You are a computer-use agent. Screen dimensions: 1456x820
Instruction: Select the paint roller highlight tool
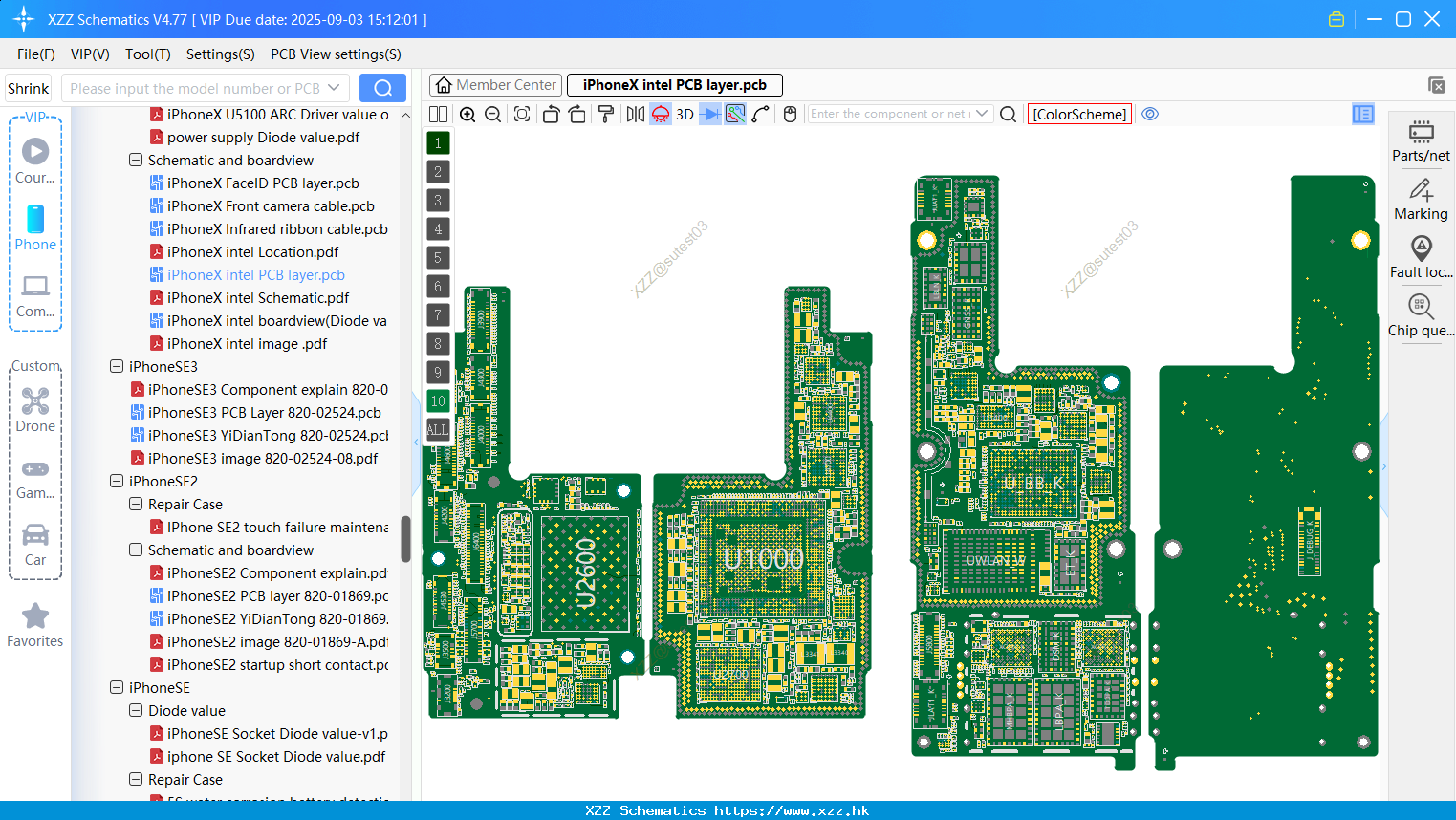click(606, 114)
